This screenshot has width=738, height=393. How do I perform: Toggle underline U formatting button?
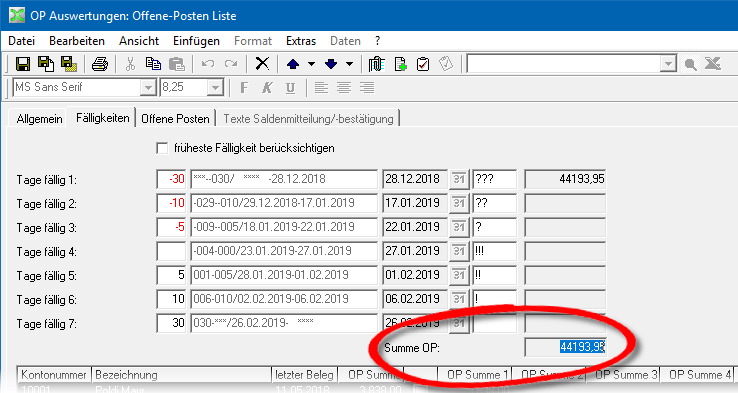[x=290, y=88]
